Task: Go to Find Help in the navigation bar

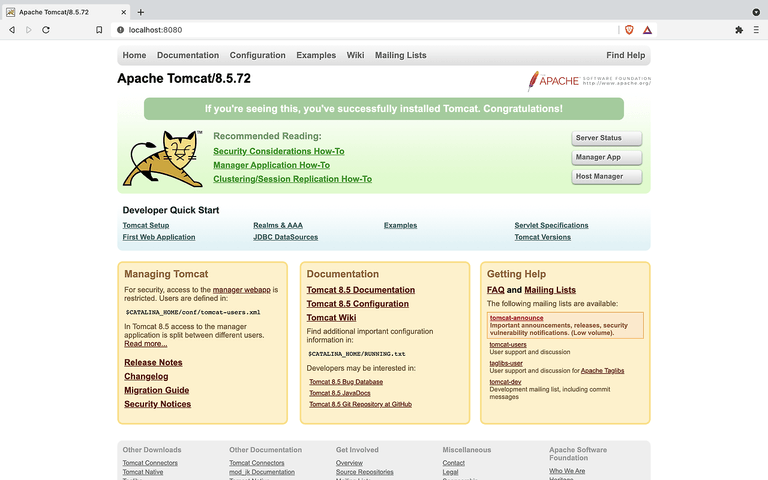Action: pyautogui.click(x=625, y=55)
